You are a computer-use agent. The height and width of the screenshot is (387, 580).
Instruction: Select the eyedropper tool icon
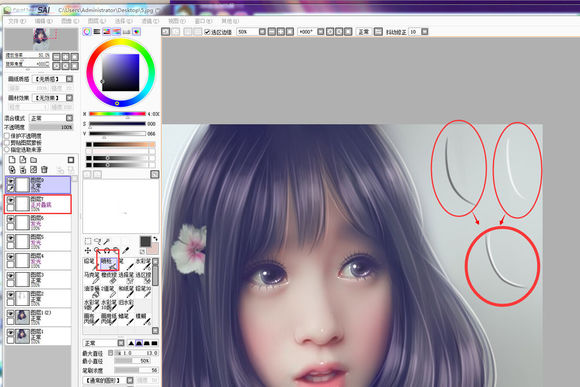tap(125, 250)
